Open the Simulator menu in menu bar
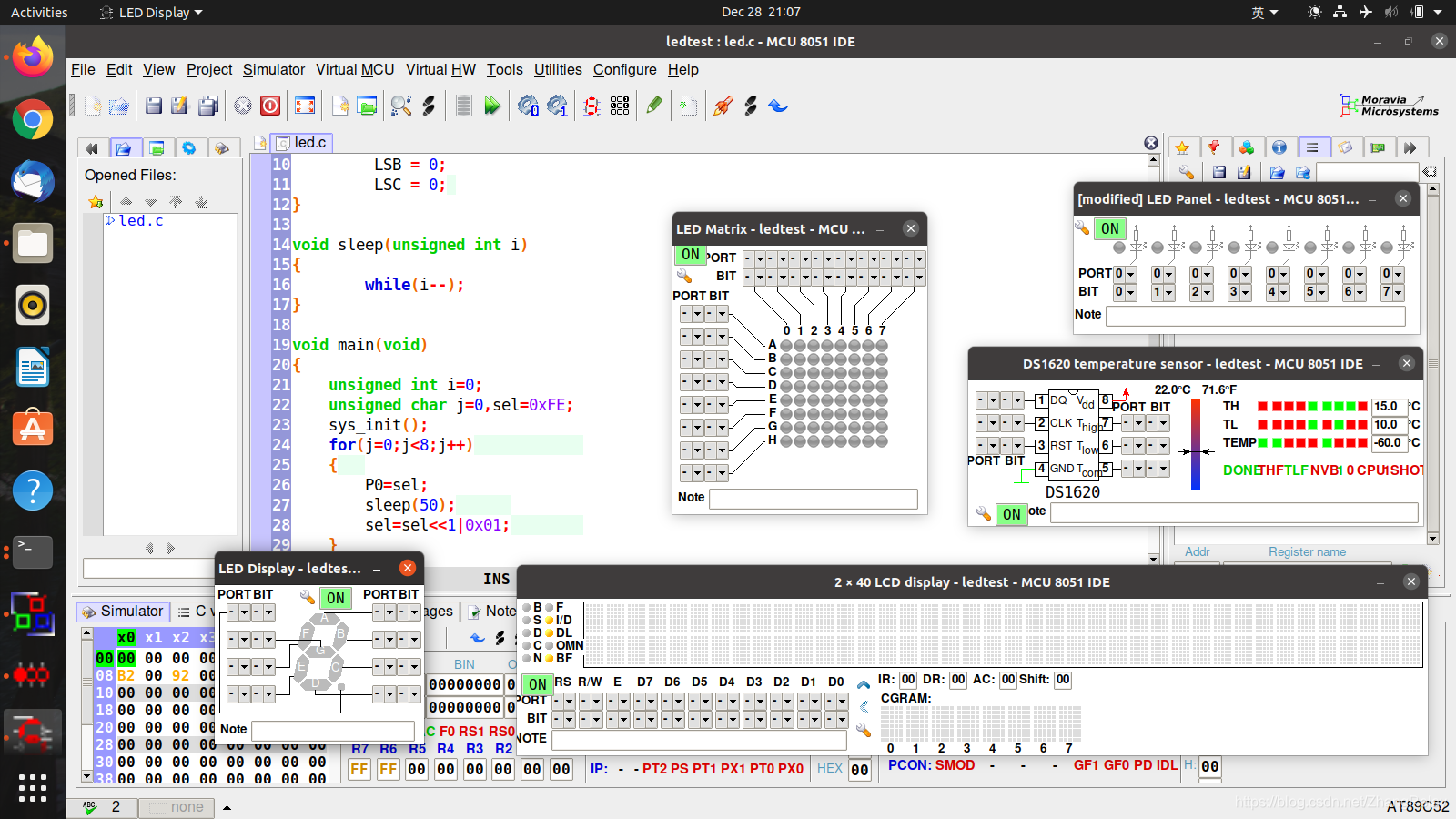 273,69
